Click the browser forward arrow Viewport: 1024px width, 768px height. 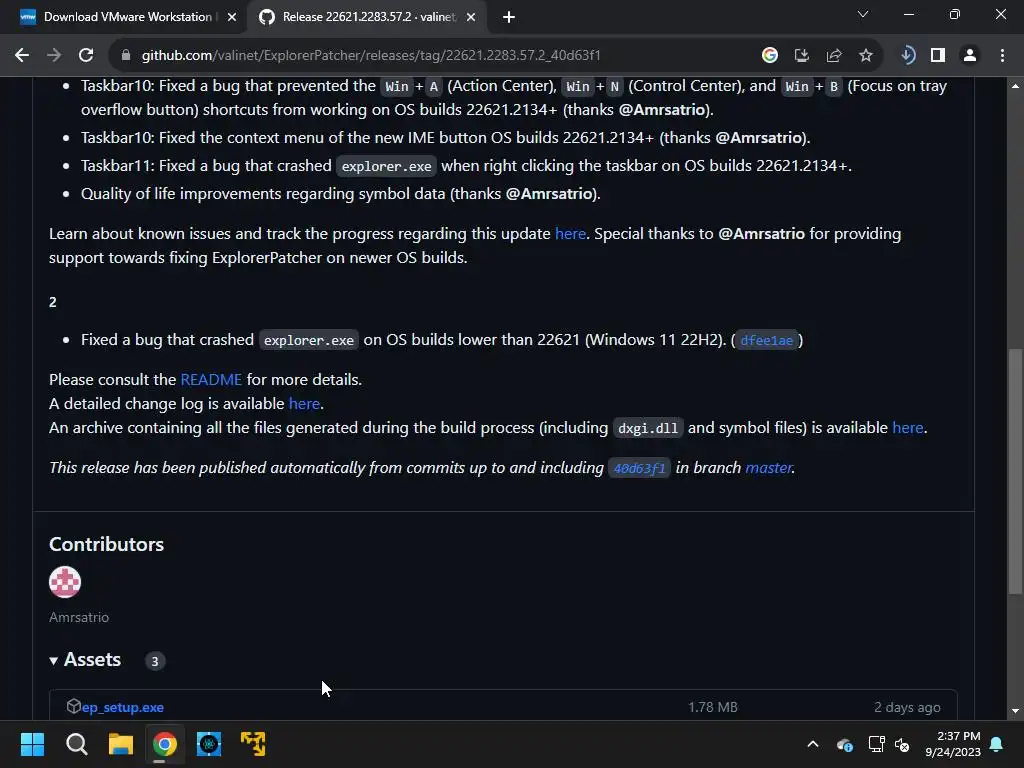tap(54, 56)
